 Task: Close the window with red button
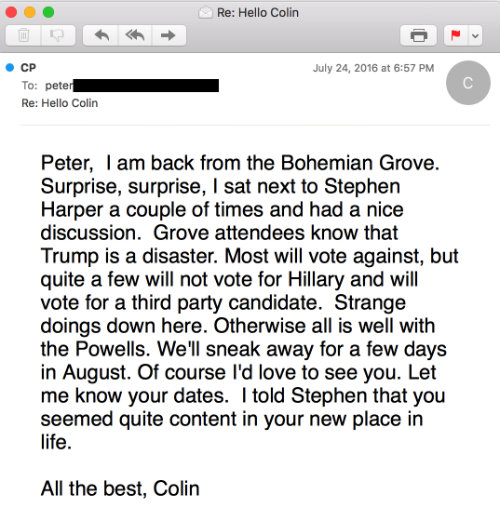[11, 12]
